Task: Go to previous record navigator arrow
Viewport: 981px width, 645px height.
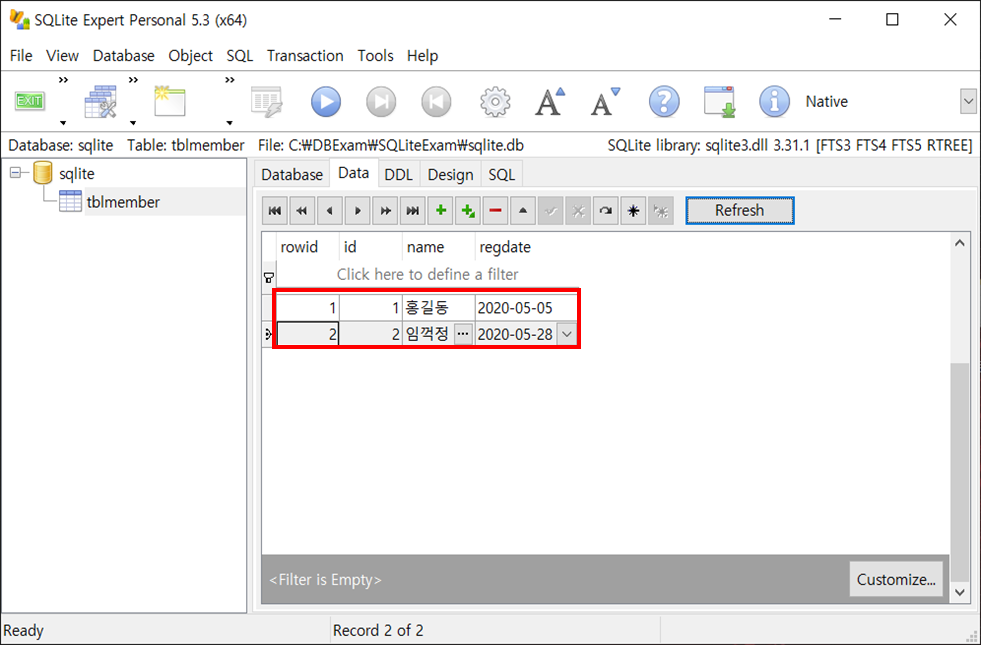Action: click(330, 211)
